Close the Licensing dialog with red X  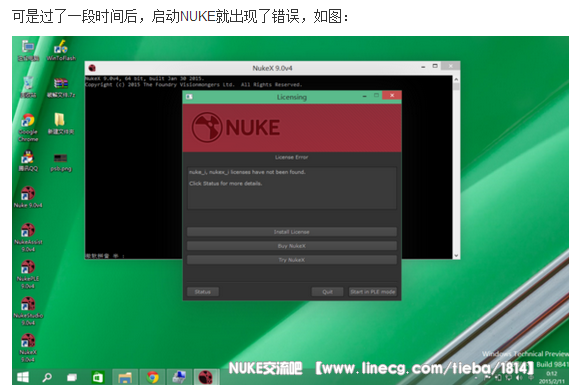pyautogui.click(x=392, y=95)
